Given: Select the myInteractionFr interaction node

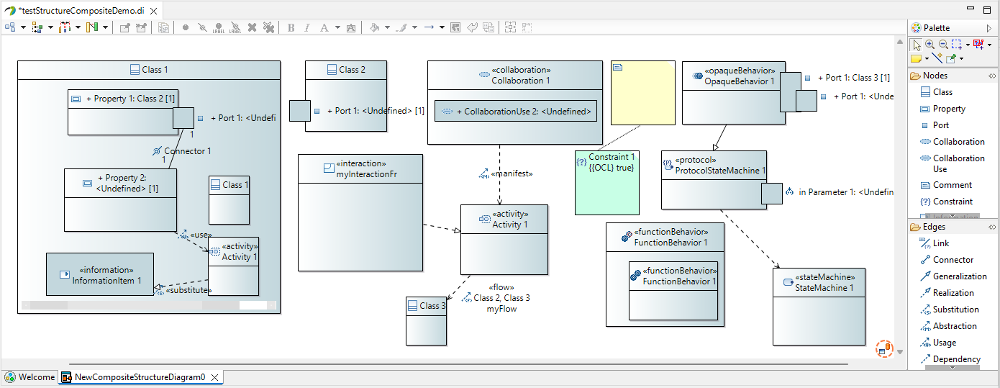Looking at the screenshot, I should [x=360, y=213].
